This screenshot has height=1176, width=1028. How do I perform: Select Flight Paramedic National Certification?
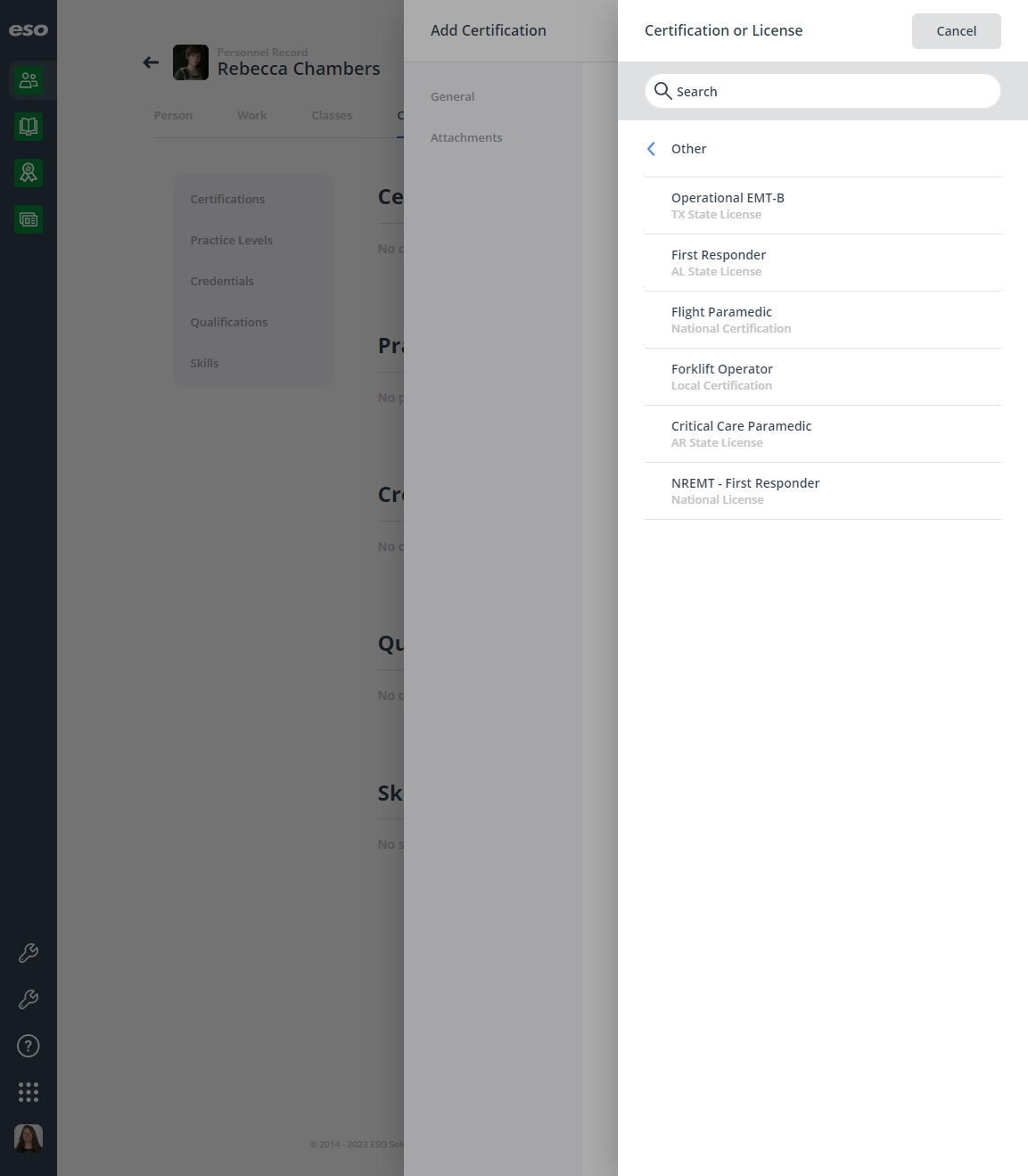822,320
